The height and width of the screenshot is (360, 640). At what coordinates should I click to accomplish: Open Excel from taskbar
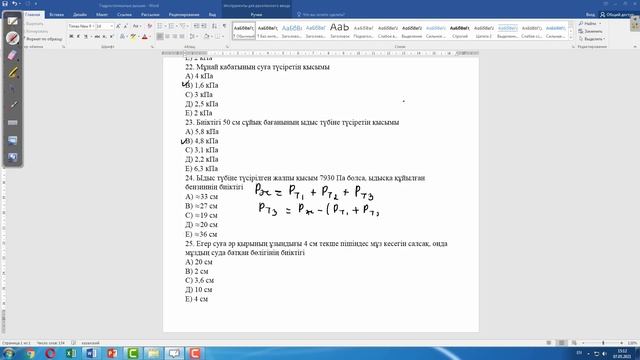click(71, 353)
